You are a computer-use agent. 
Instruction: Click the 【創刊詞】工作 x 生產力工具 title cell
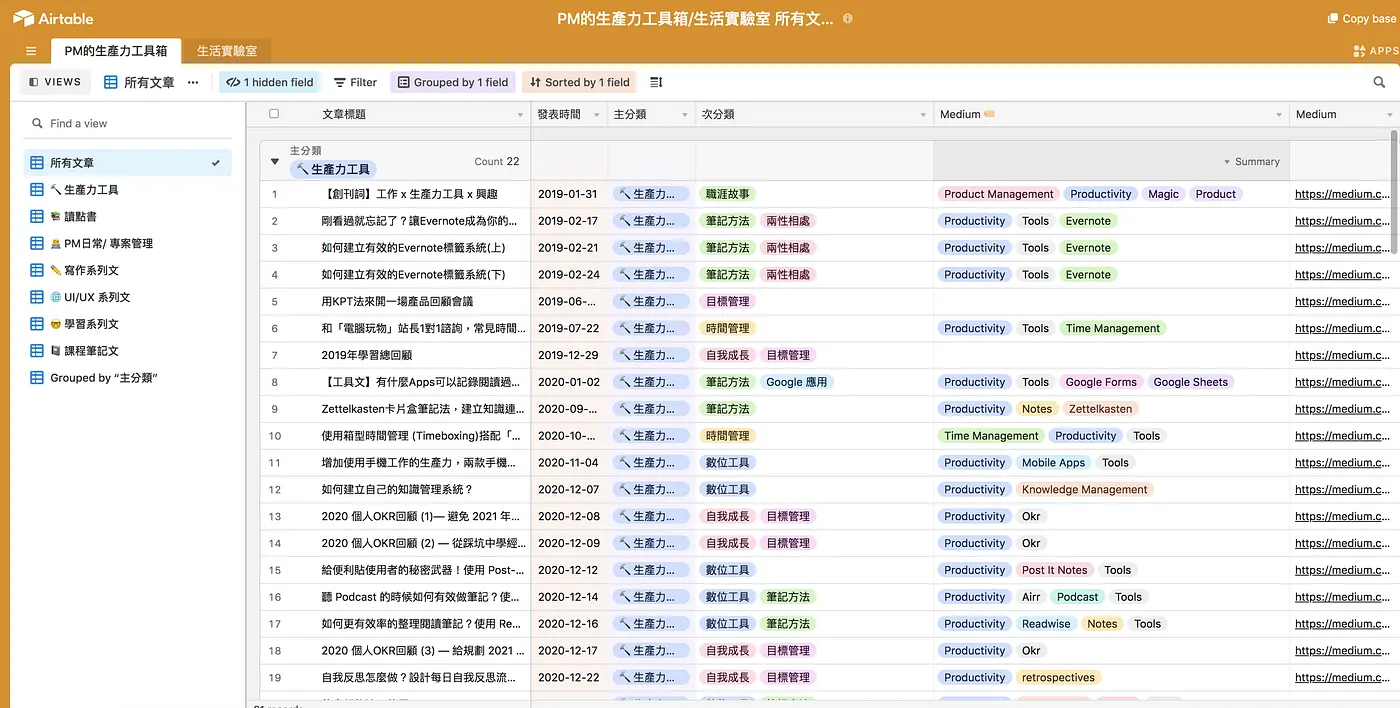pos(409,194)
